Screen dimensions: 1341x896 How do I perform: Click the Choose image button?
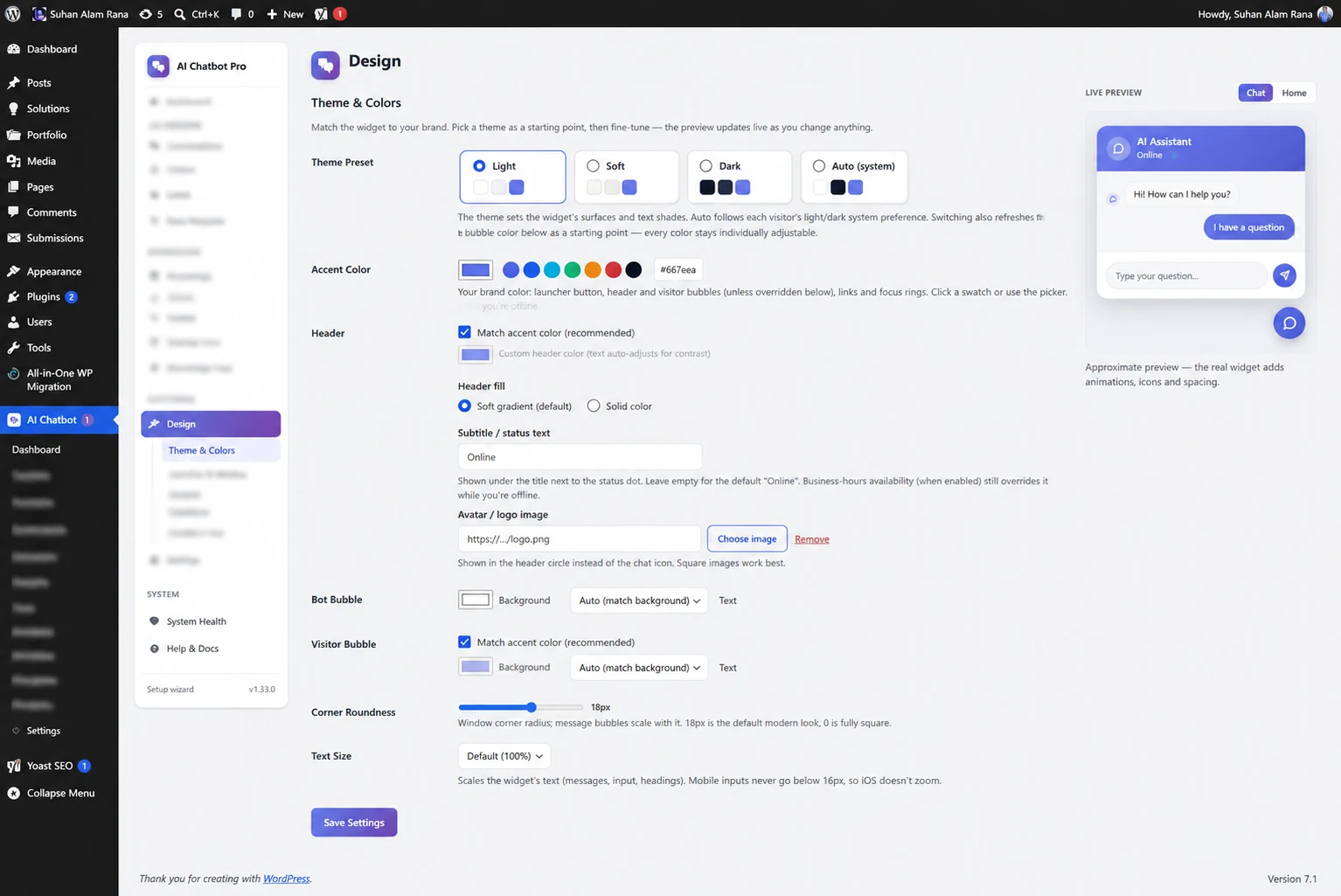click(747, 538)
